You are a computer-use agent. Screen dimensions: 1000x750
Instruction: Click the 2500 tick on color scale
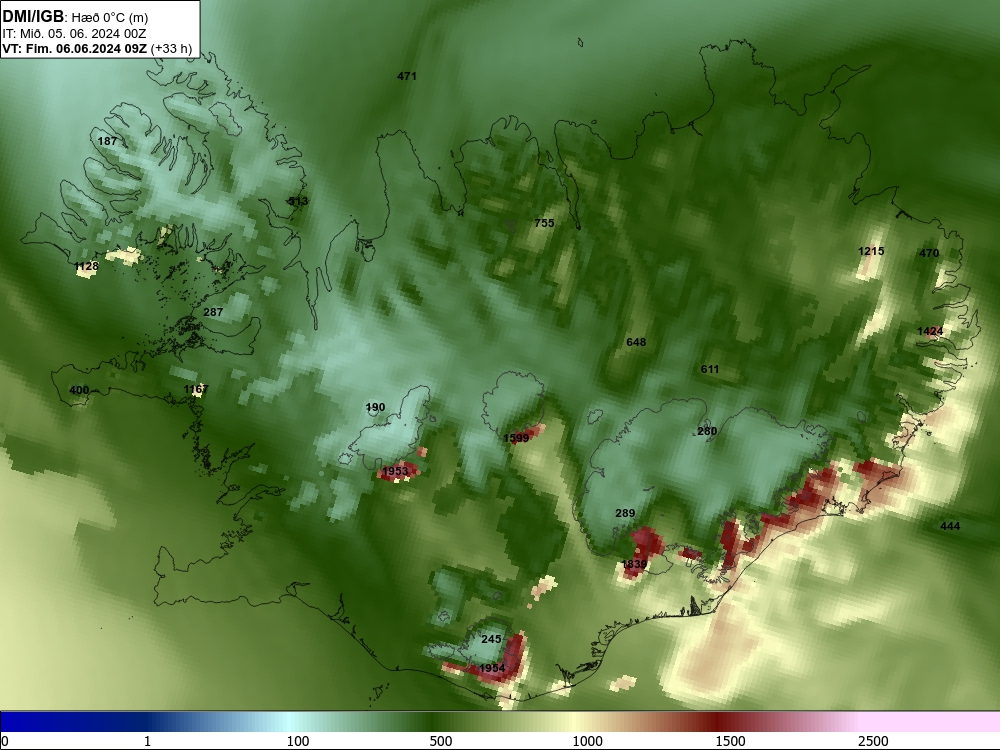coord(873,740)
